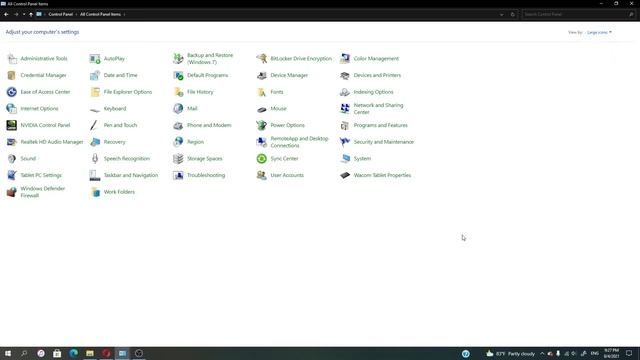Open the Region icon
The width and height of the screenshot is (640, 360).
pyautogui.click(x=178, y=142)
